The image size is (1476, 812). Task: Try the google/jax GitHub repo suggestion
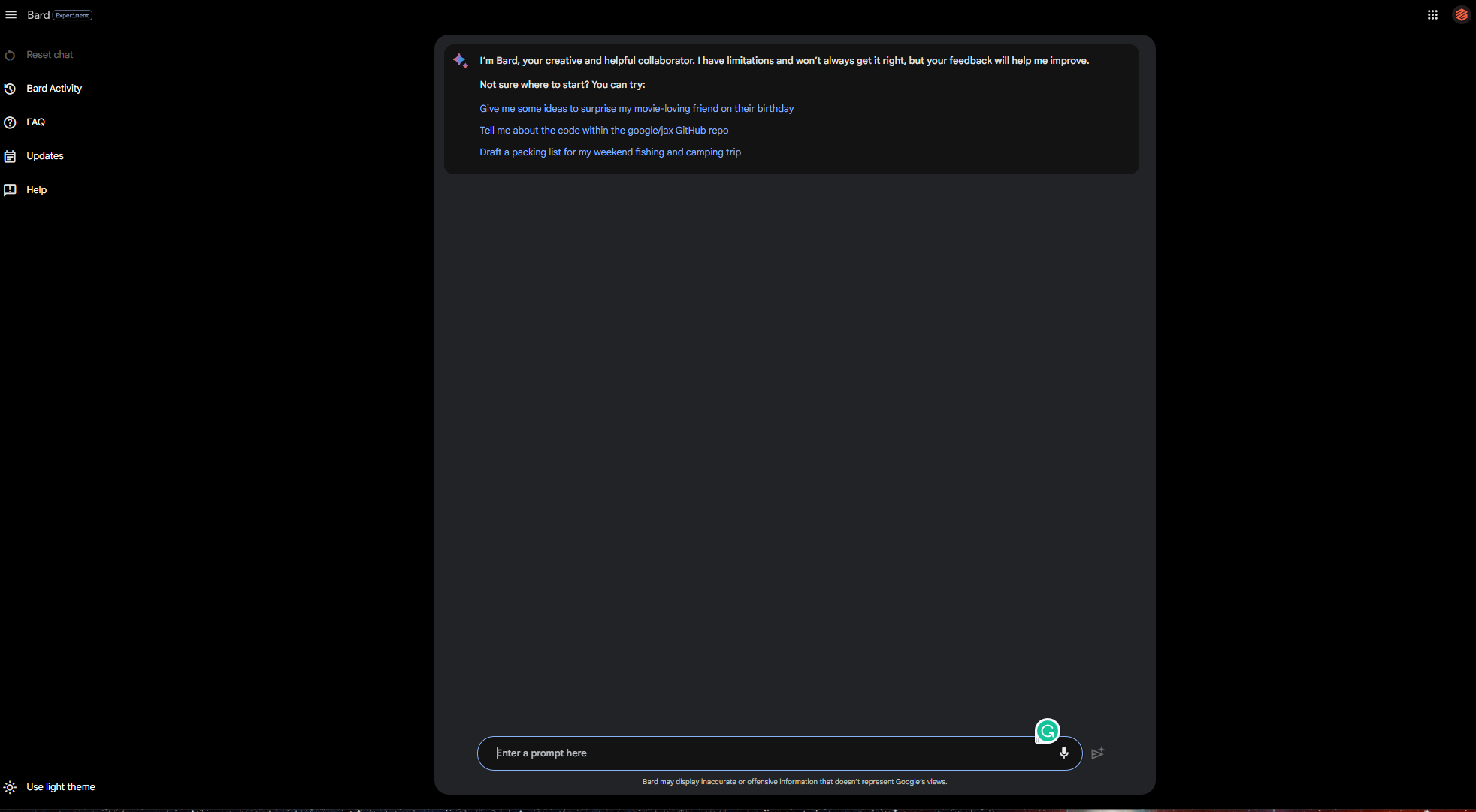(604, 131)
